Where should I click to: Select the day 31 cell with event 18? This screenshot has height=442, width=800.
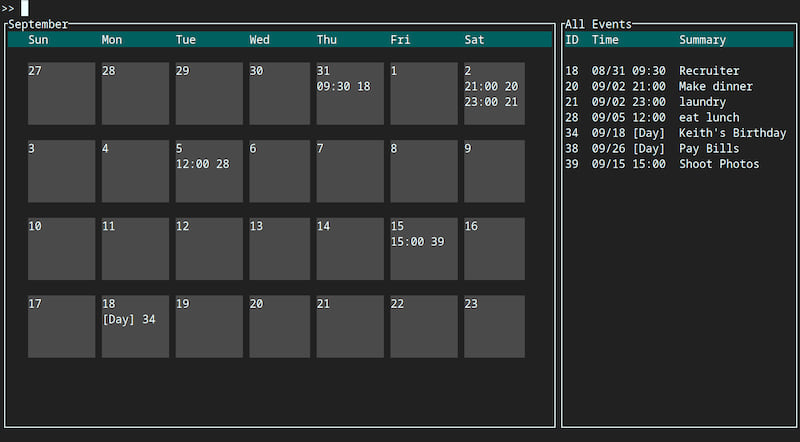pyautogui.click(x=350, y=93)
